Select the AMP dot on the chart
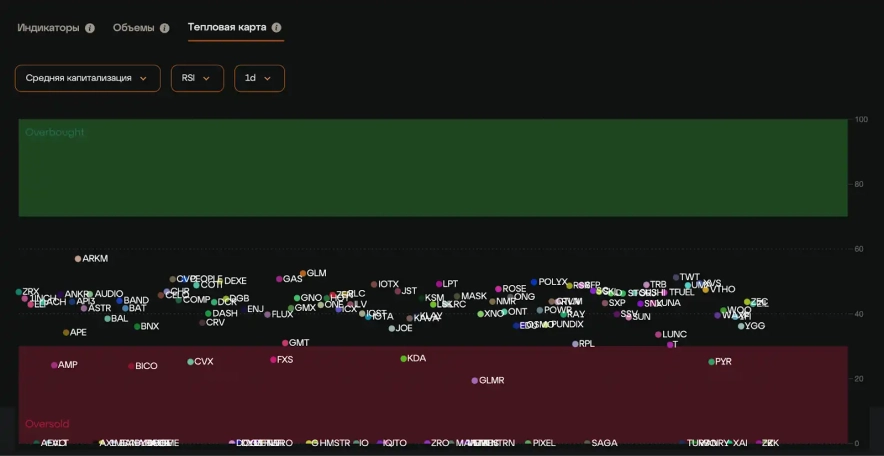This screenshot has width=884, height=456. tap(54, 365)
